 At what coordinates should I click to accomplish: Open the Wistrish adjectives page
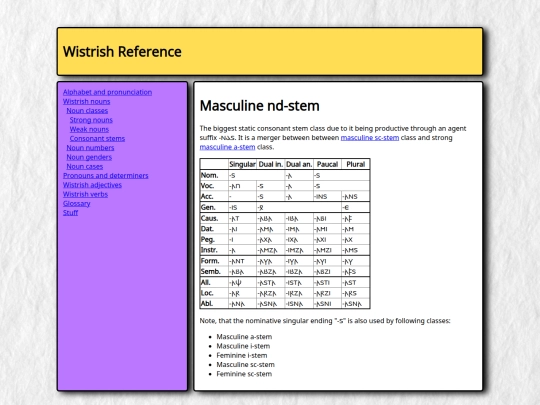point(92,185)
